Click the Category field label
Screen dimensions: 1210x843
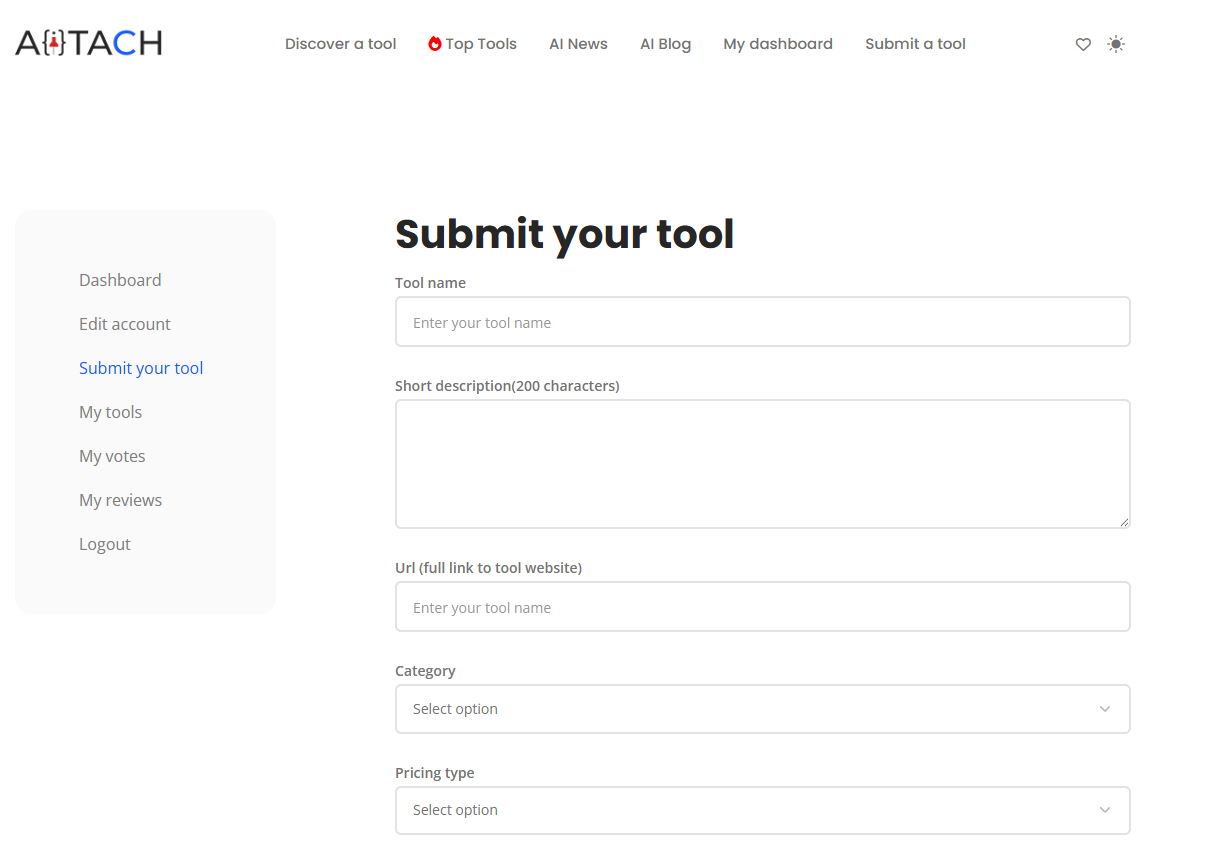(425, 671)
